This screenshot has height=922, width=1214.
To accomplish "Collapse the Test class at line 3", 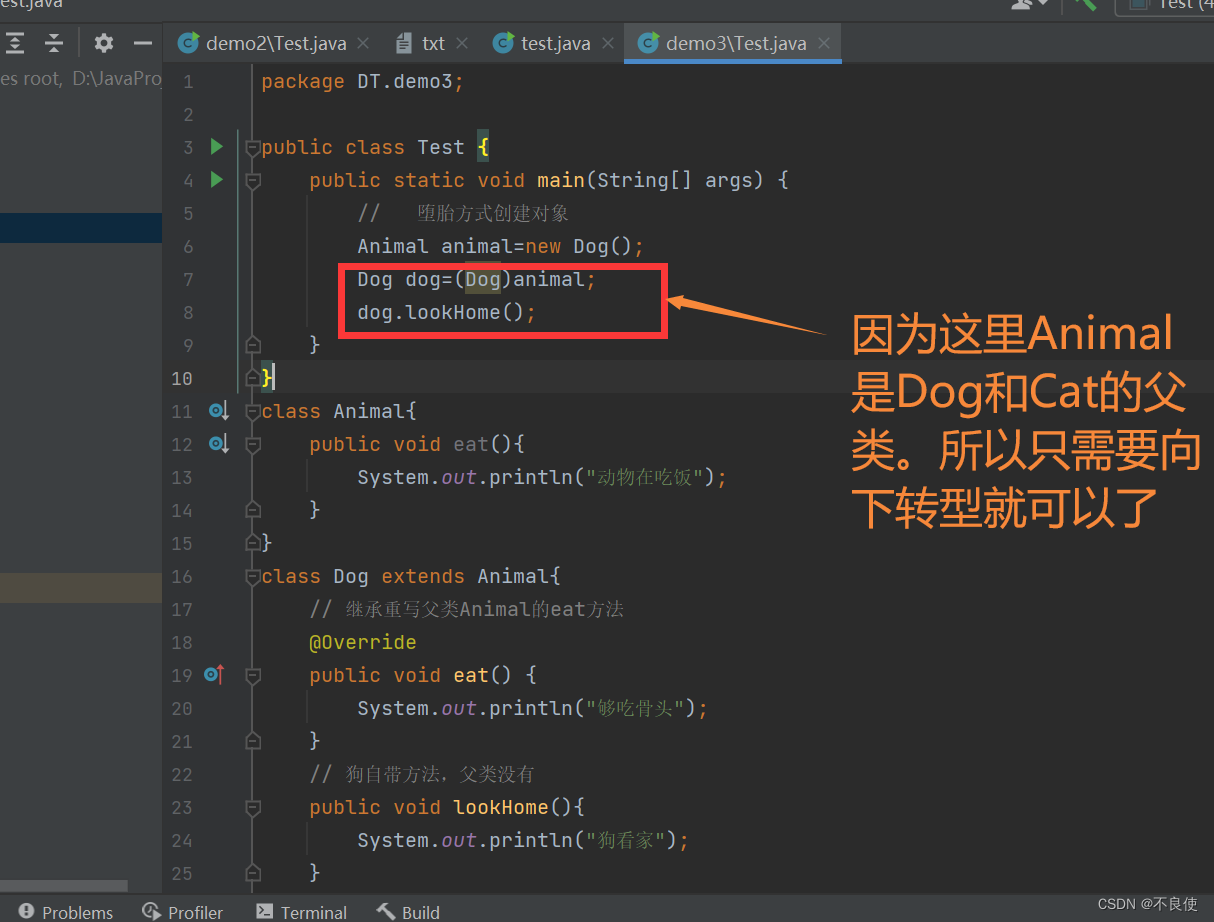I will pos(253,148).
